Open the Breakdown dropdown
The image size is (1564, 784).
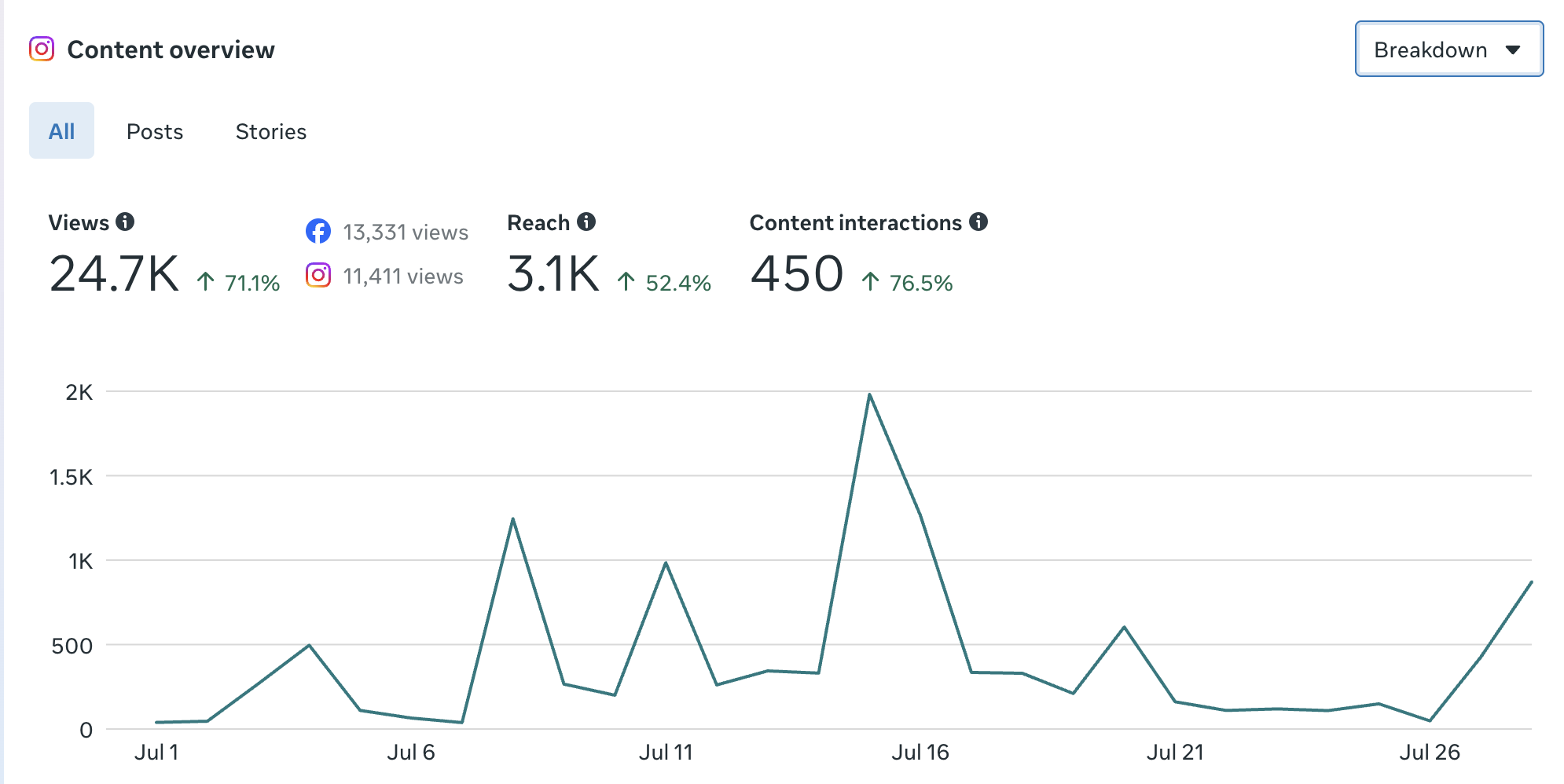[x=1449, y=49]
